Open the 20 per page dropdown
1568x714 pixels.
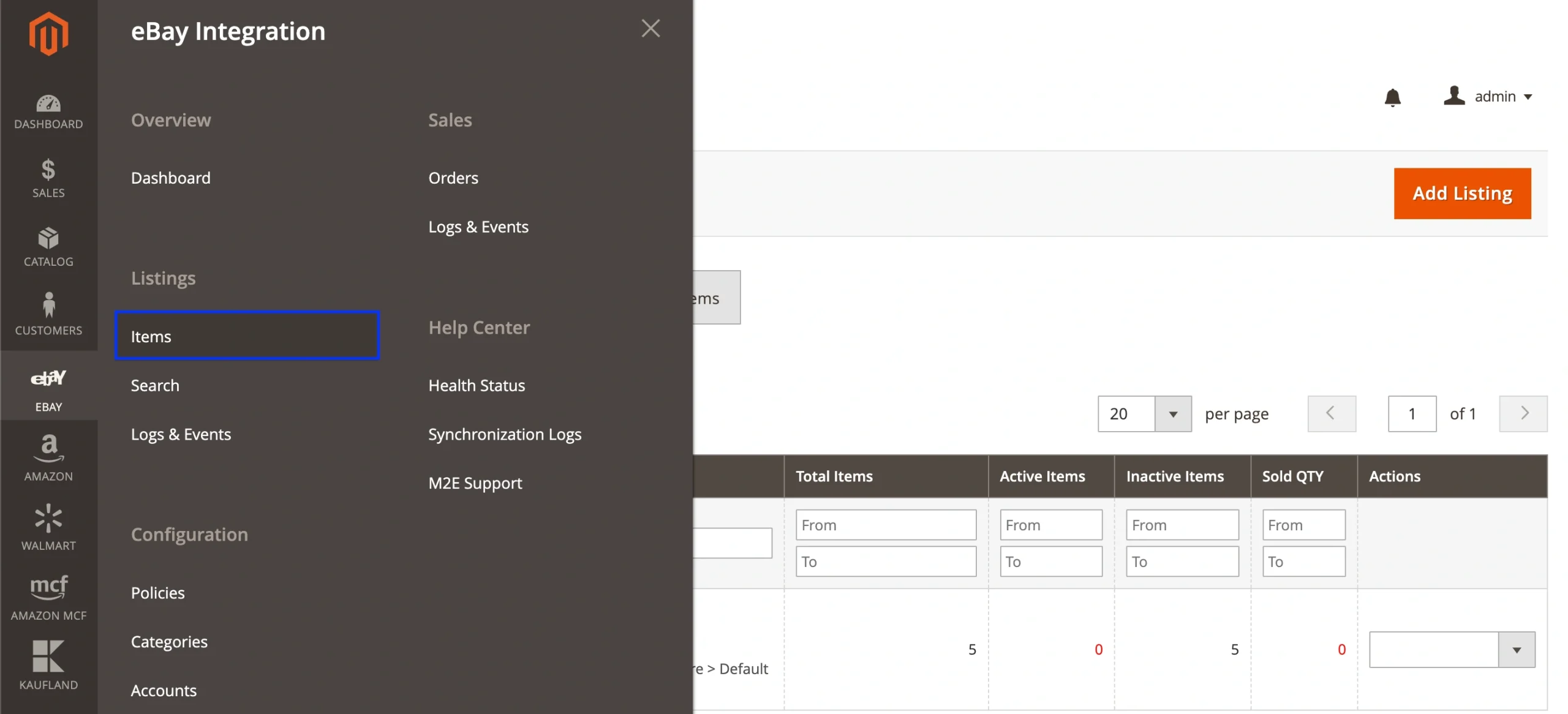coord(1172,414)
